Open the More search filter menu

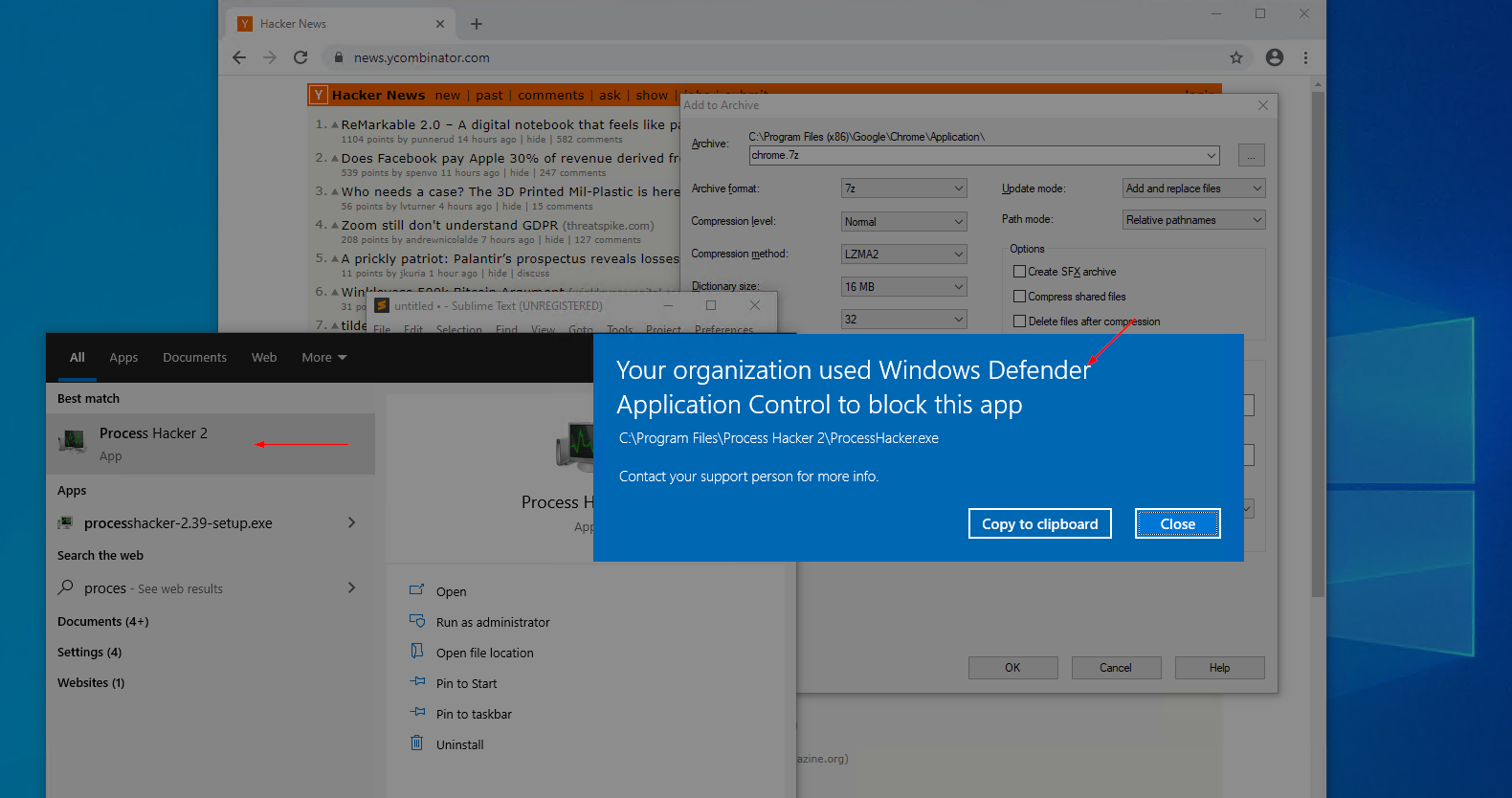pos(324,358)
